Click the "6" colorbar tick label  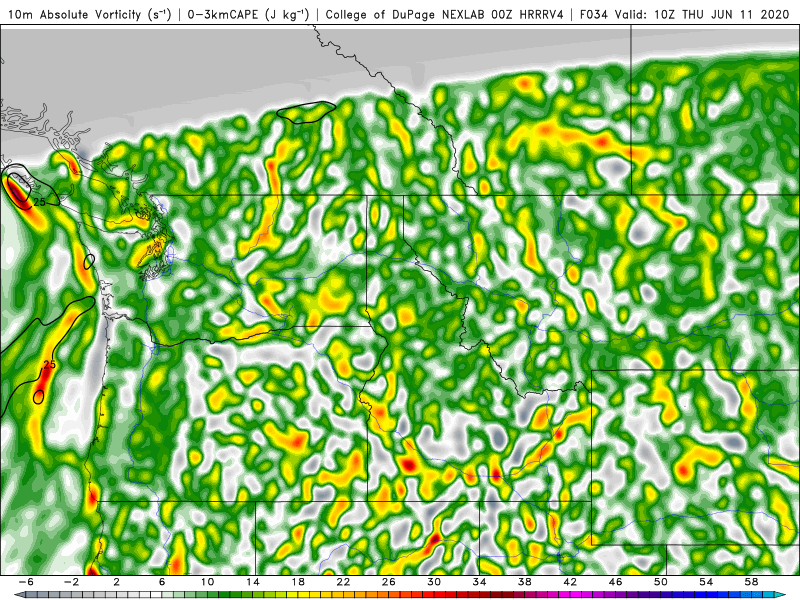click(162, 582)
